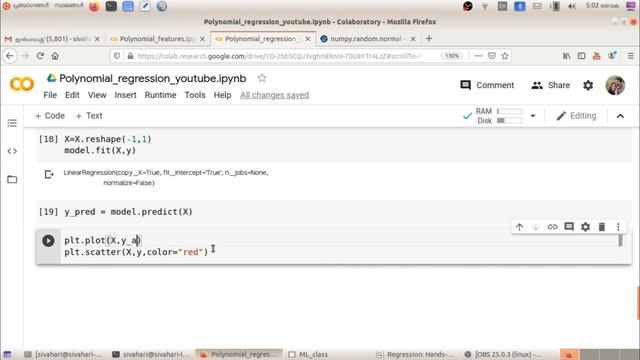This screenshot has width=640, height=360.
Task: Open a new browser tab
Action: (x=429, y=38)
